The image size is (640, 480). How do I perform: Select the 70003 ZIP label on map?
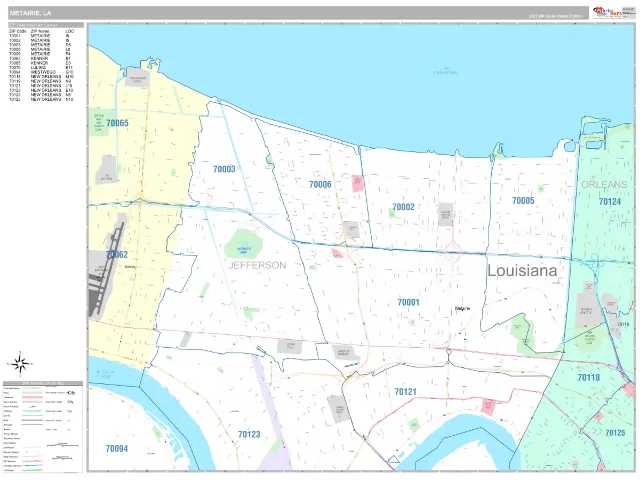224,169
